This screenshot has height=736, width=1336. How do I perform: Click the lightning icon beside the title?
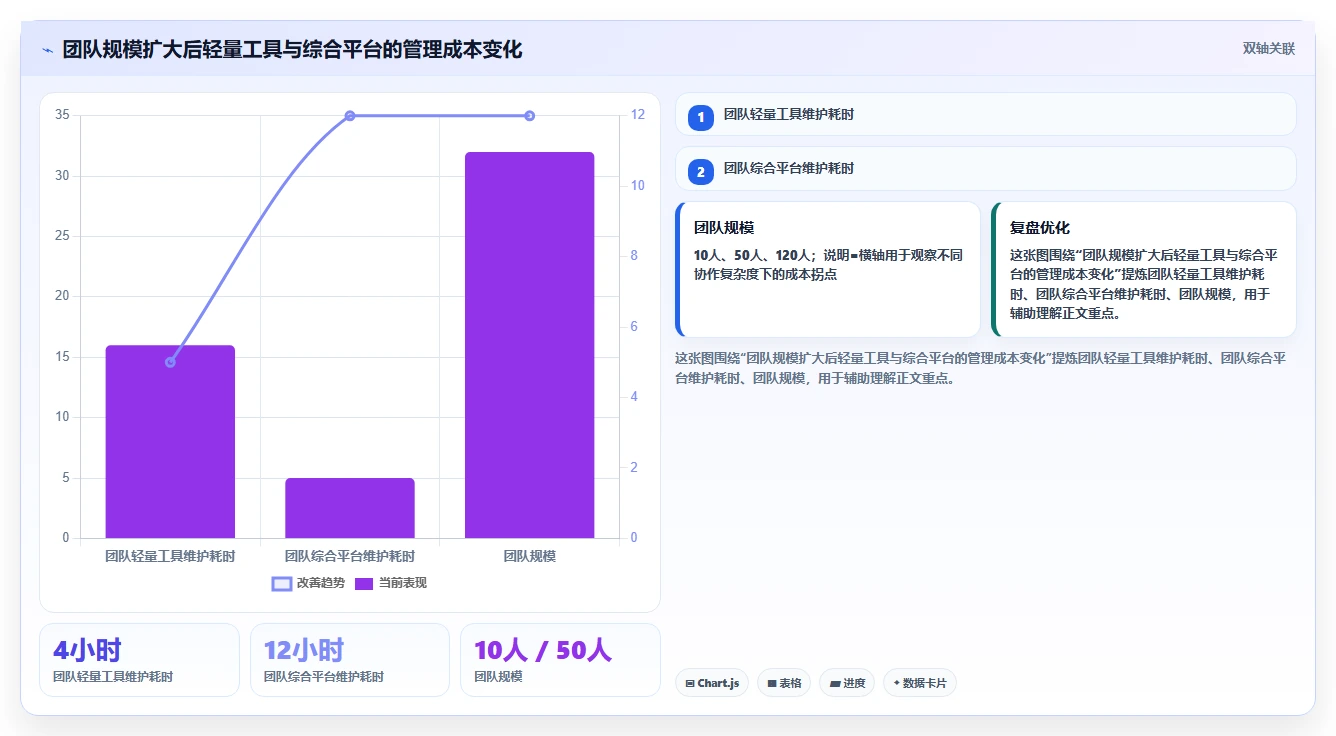(48, 50)
